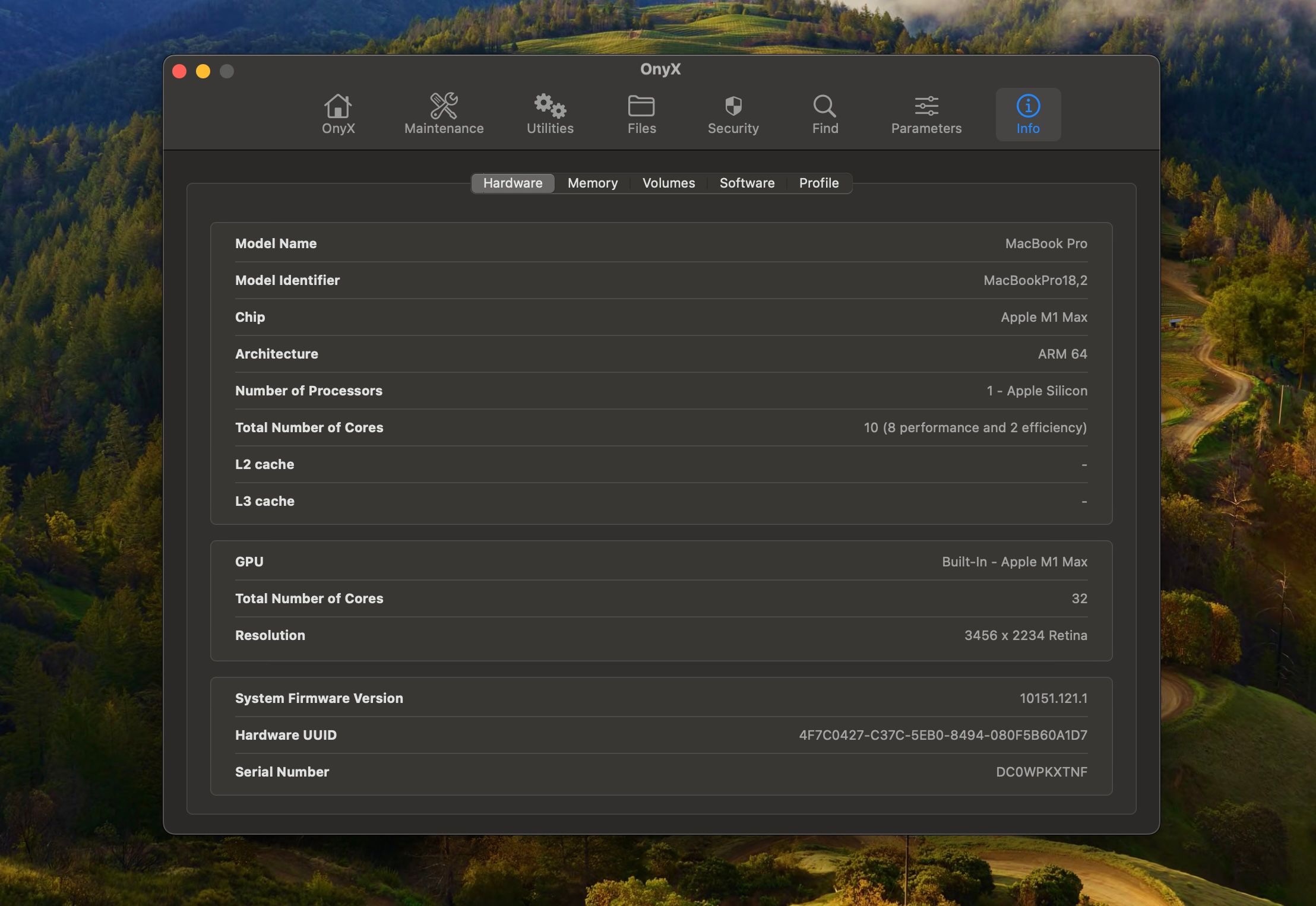Switch to the Hardware tab
Image resolution: width=1316 pixels, height=906 pixels.
pyautogui.click(x=513, y=183)
